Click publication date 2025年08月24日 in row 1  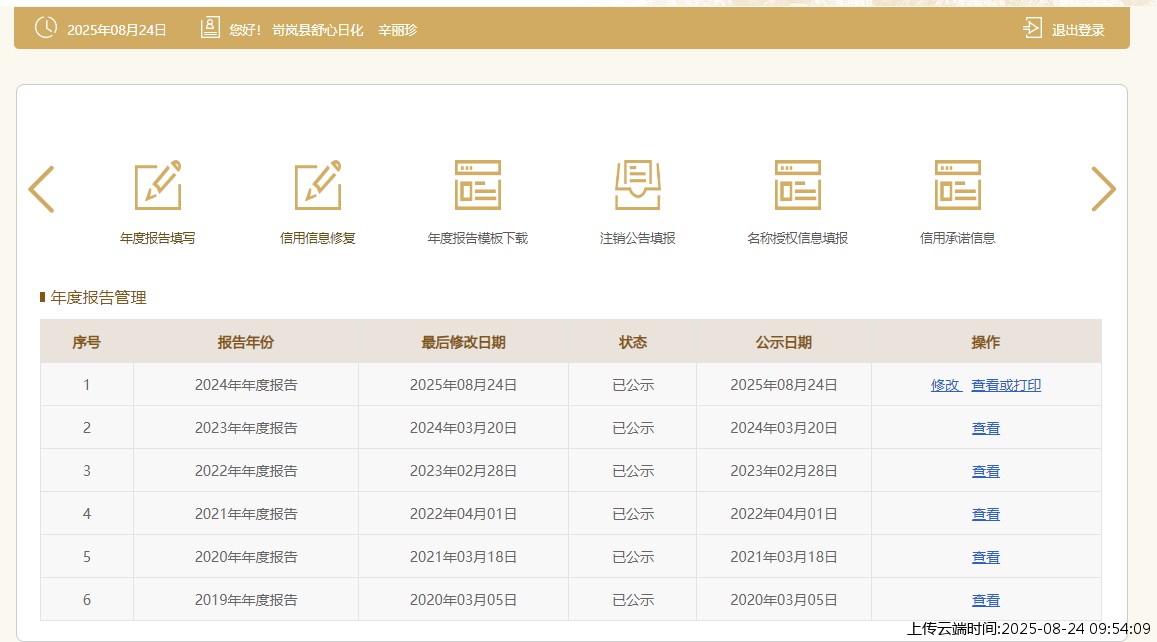click(784, 385)
